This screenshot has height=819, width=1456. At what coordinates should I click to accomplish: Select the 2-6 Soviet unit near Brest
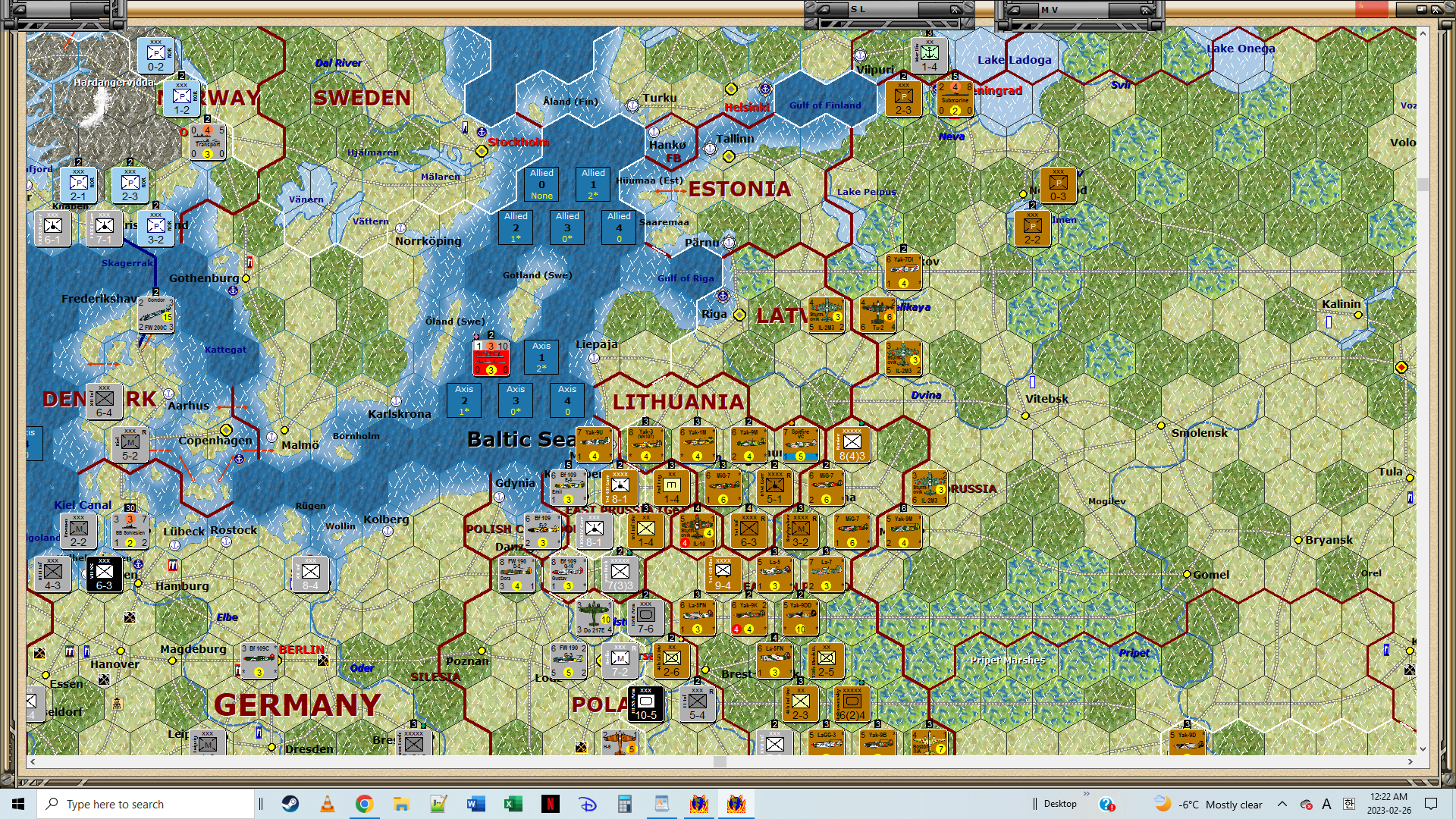(x=671, y=661)
